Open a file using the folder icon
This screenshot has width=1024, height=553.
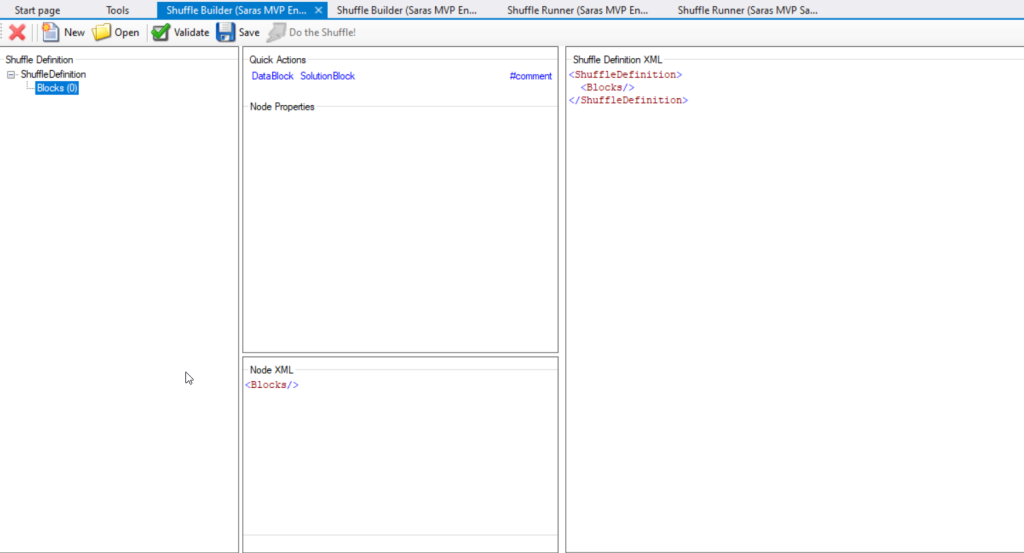pyautogui.click(x=116, y=32)
